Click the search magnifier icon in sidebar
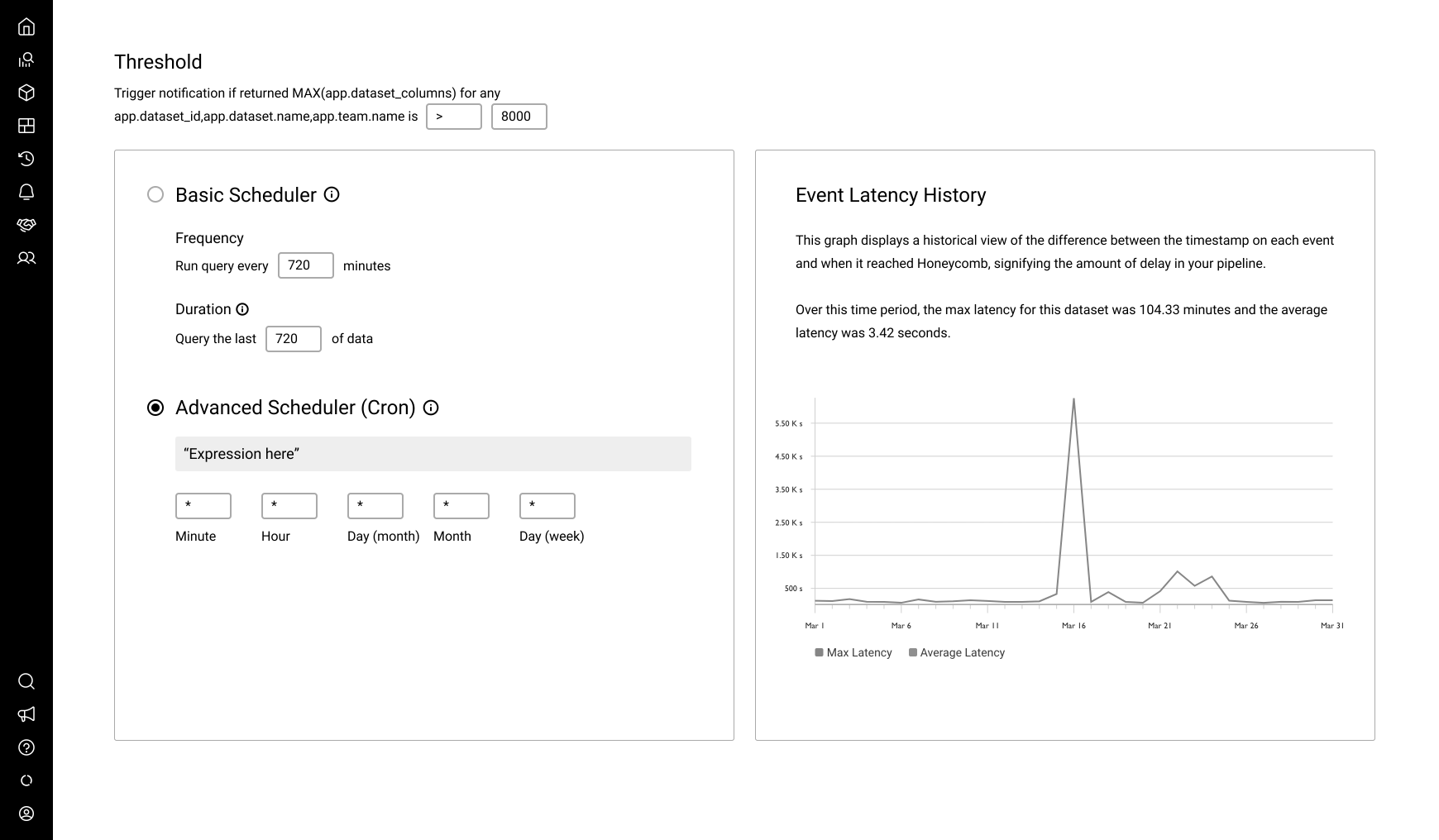The width and height of the screenshot is (1439, 840). [26, 681]
